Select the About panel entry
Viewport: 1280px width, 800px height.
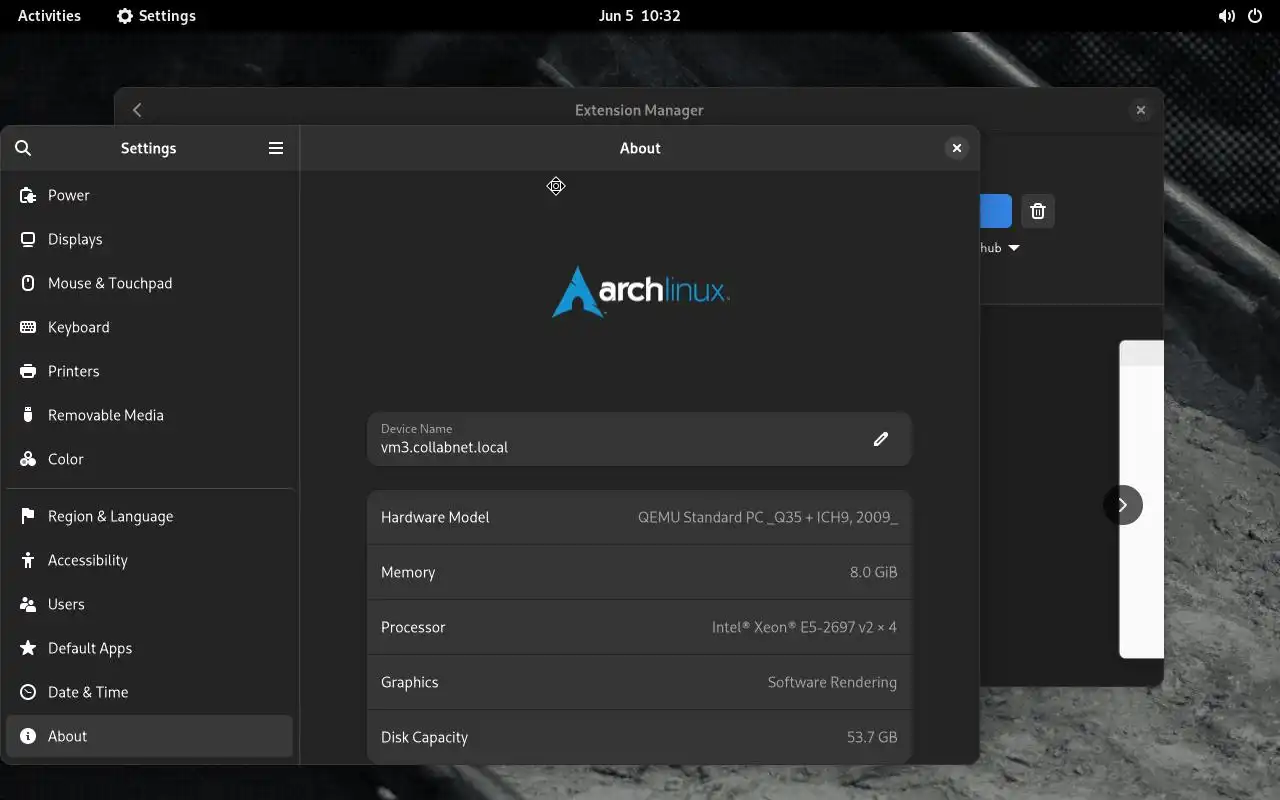pos(149,736)
